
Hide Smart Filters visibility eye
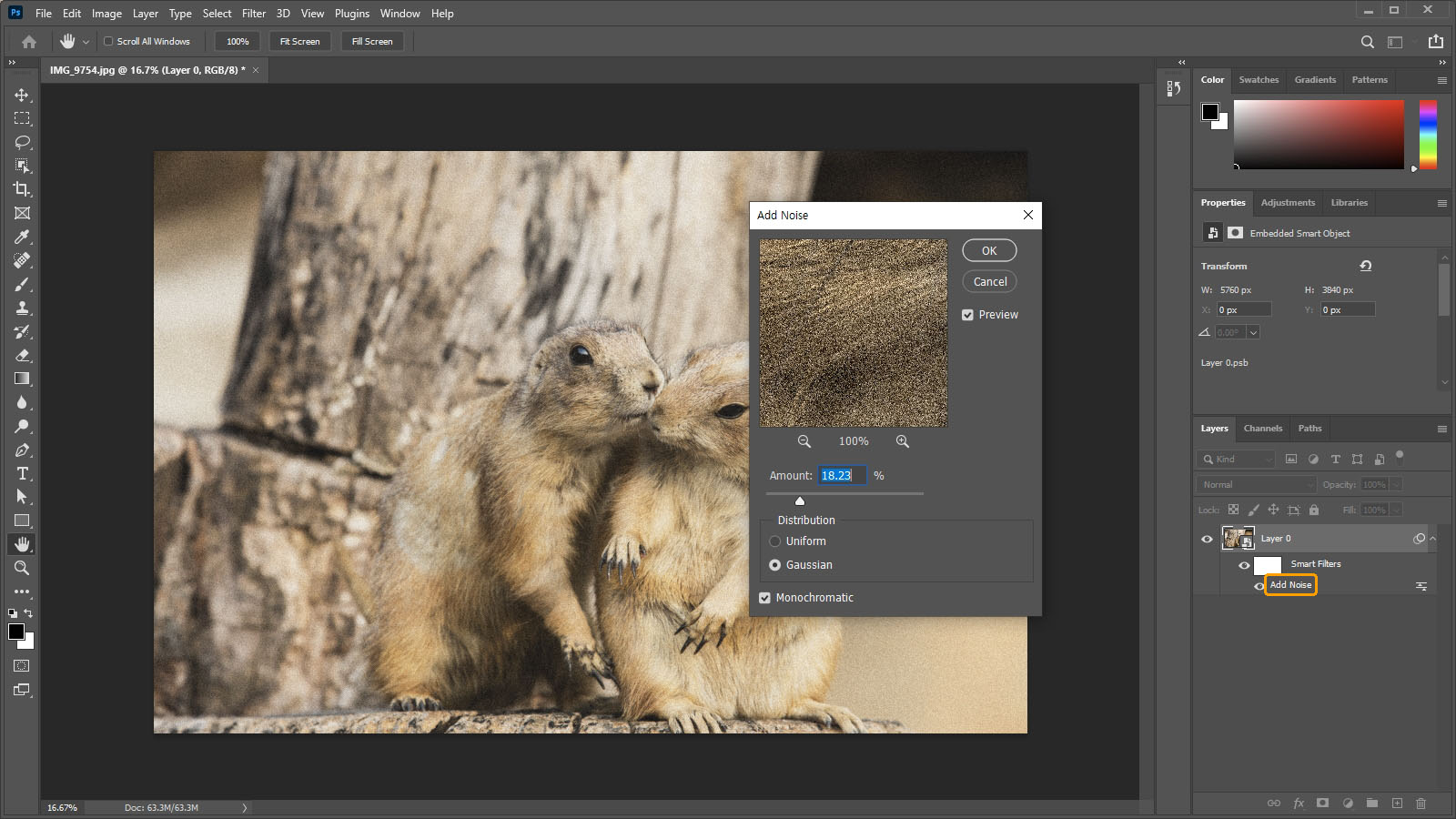[x=1244, y=565]
